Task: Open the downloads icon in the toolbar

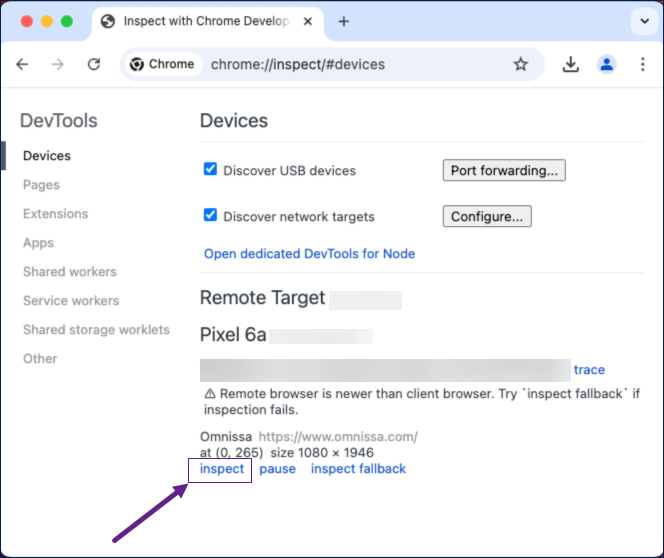Action: point(570,64)
